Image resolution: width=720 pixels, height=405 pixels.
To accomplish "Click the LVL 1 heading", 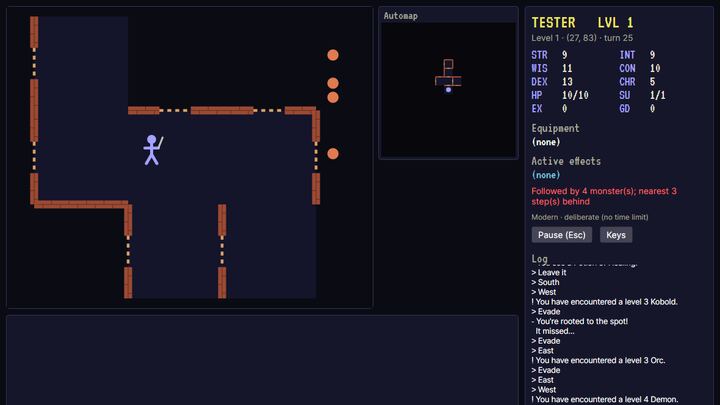I will 615,22.
